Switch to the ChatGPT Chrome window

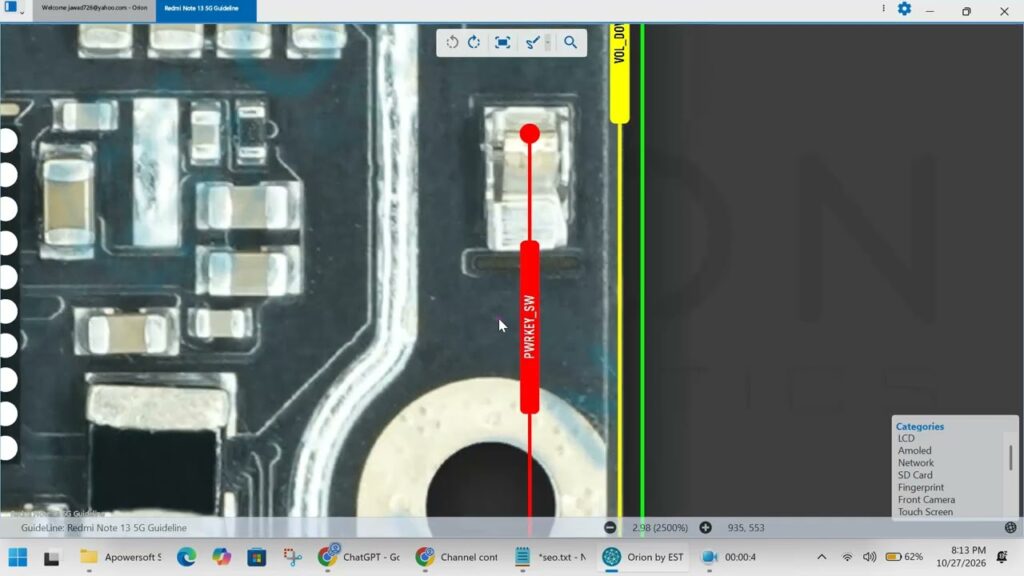pos(359,557)
